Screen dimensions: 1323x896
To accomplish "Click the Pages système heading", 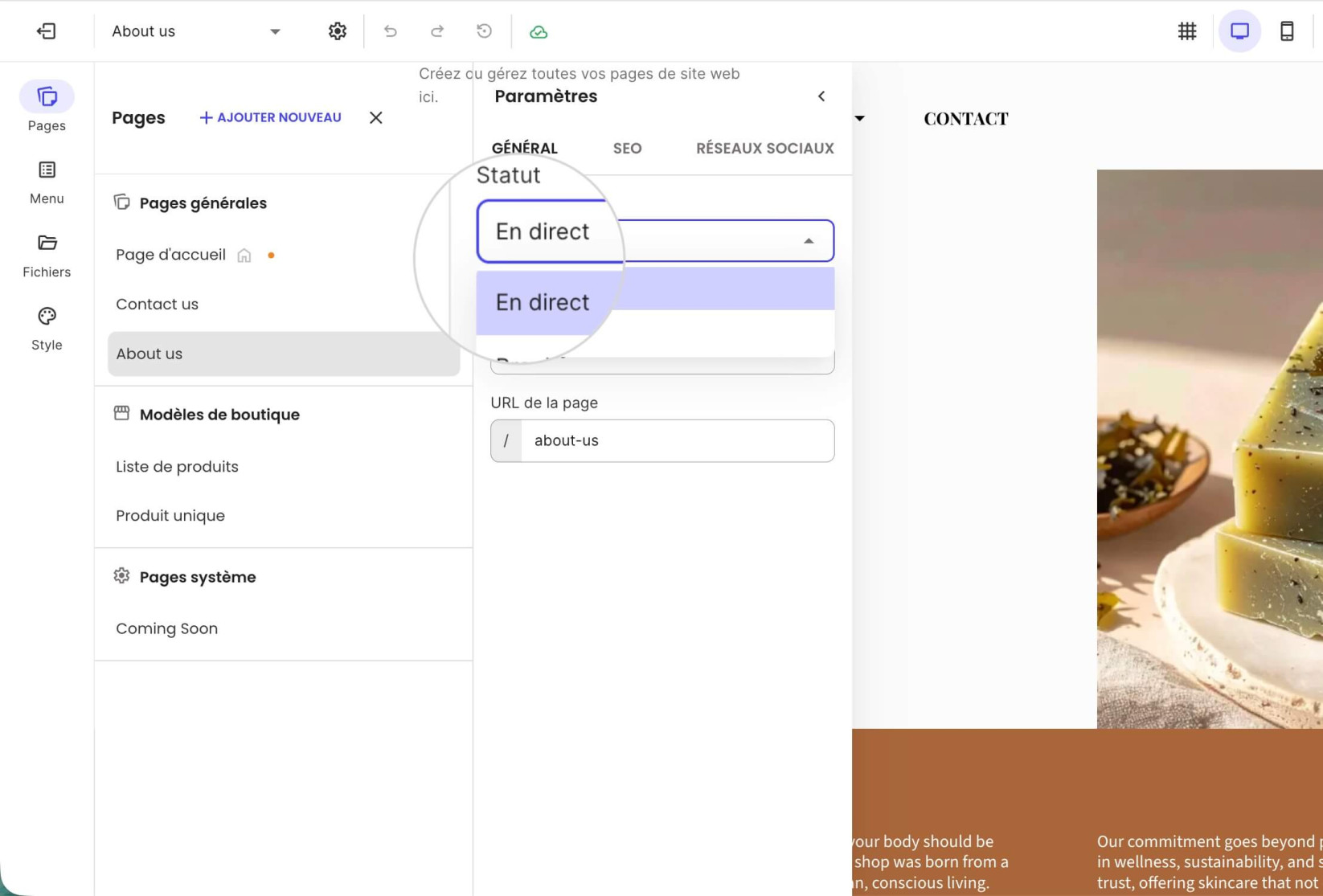I will [198, 577].
